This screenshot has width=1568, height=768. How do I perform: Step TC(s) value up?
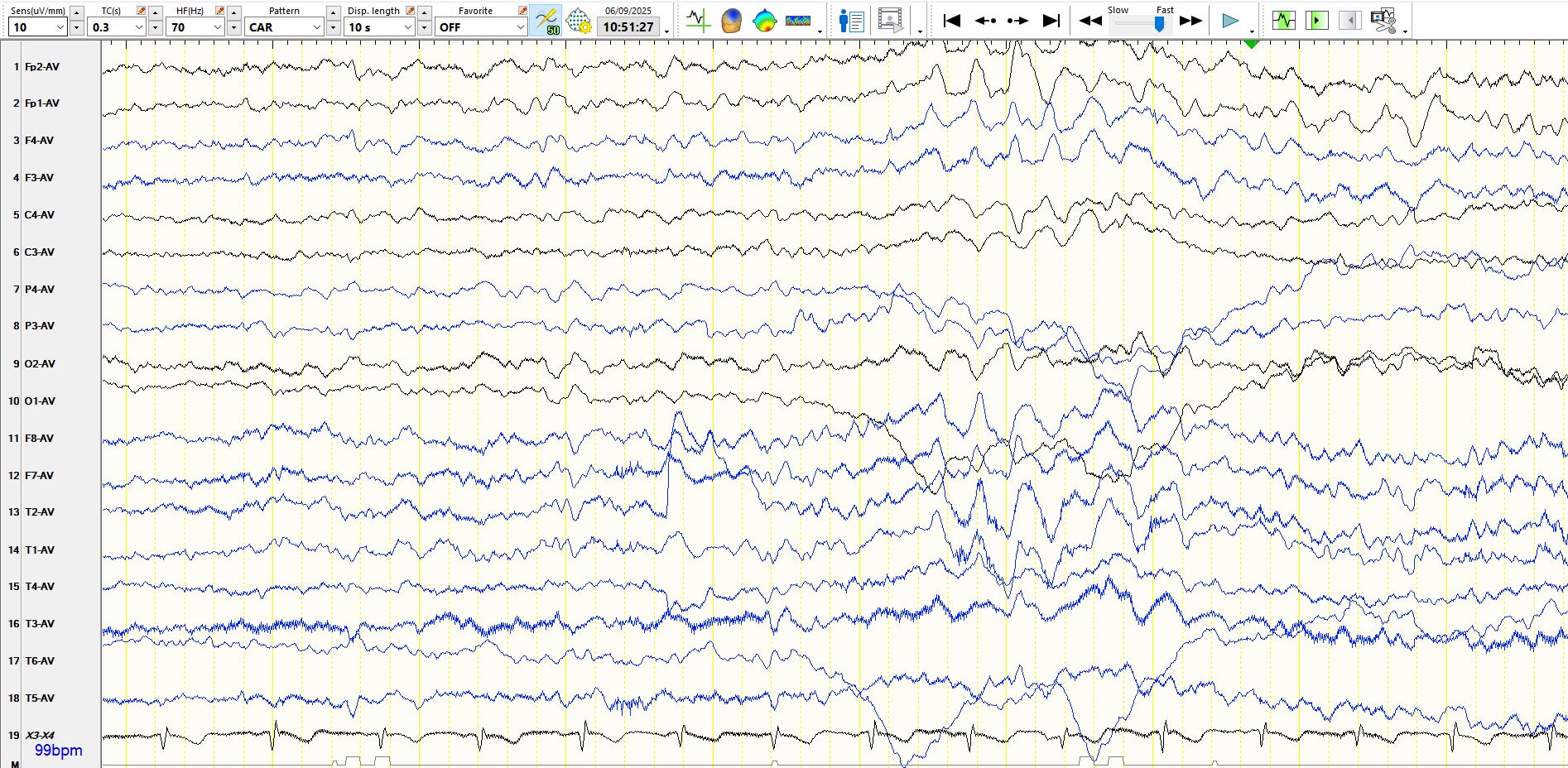coord(155,12)
